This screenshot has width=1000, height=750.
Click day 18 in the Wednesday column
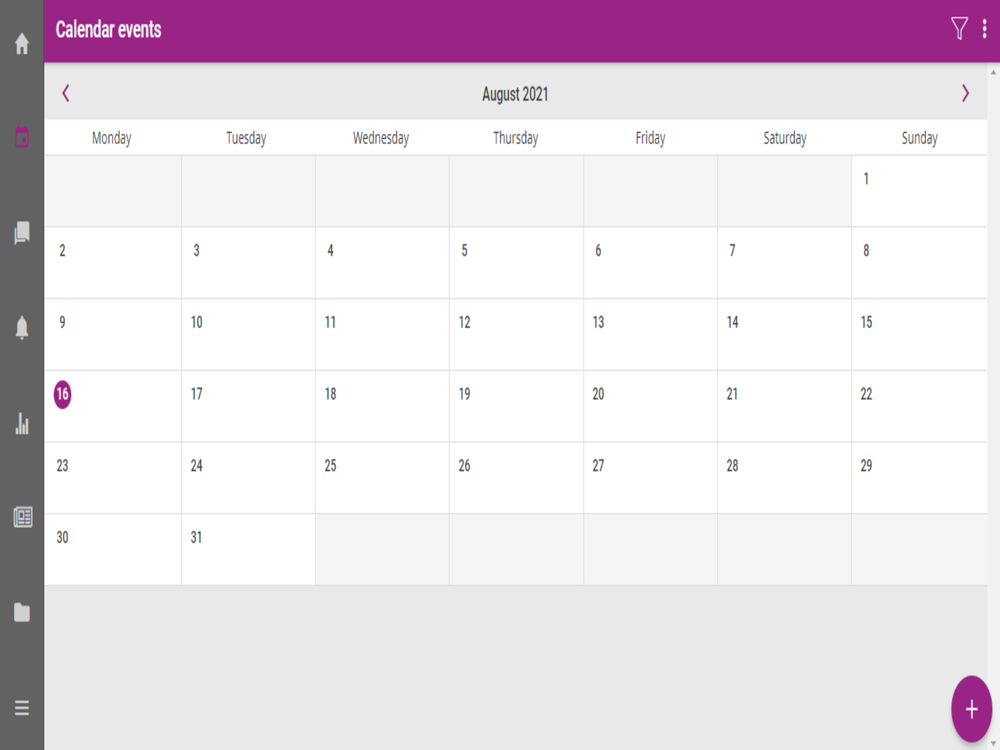[x=382, y=406]
